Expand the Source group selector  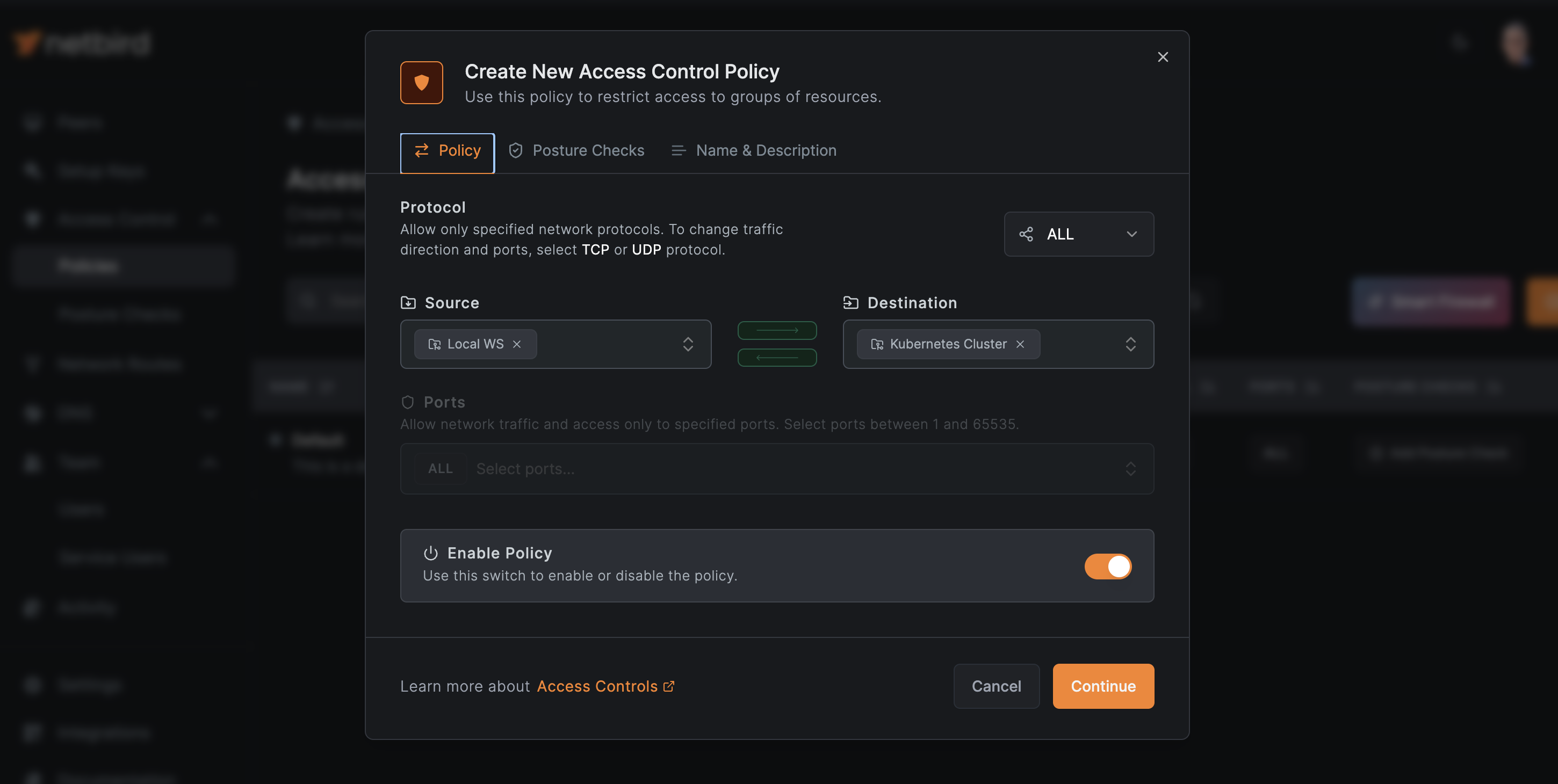pyautogui.click(x=688, y=344)
